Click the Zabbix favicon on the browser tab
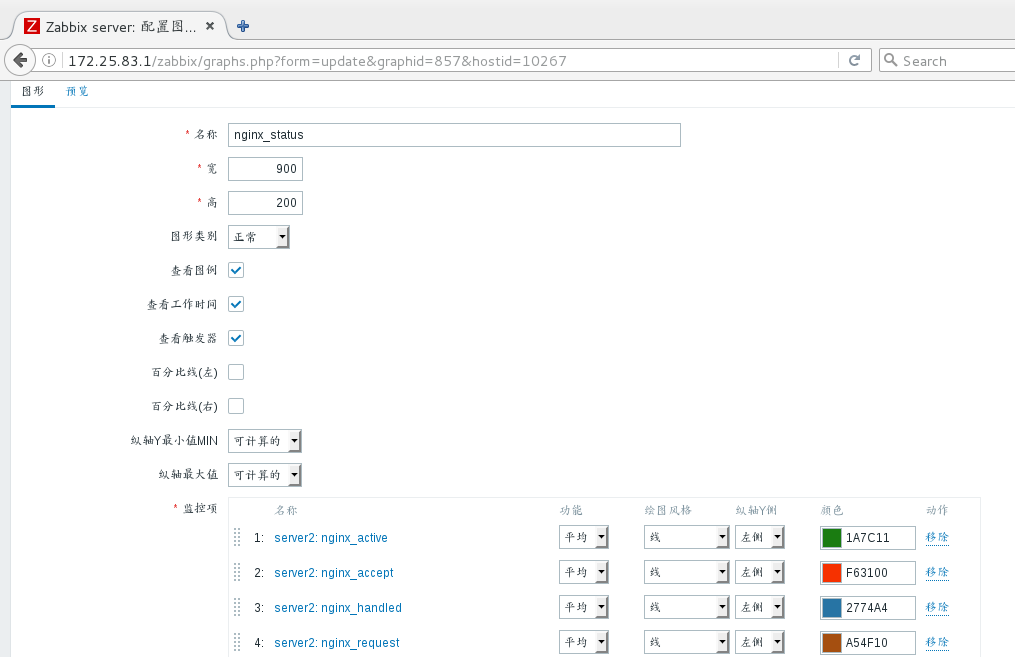The height and width of the screenshot is (657, 1015). [x=31, y=26]
